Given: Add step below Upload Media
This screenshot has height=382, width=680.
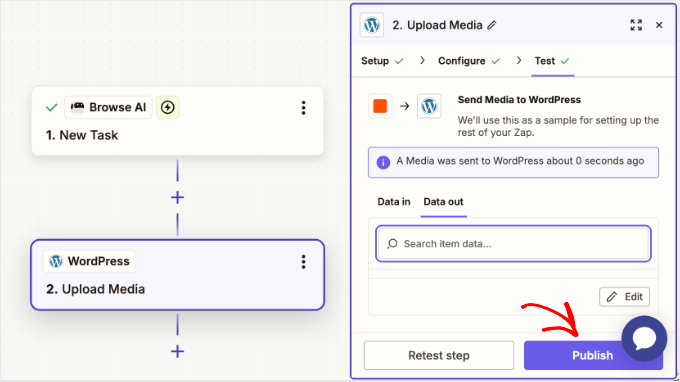Looking at the screenshot, I should click(177, 351).
